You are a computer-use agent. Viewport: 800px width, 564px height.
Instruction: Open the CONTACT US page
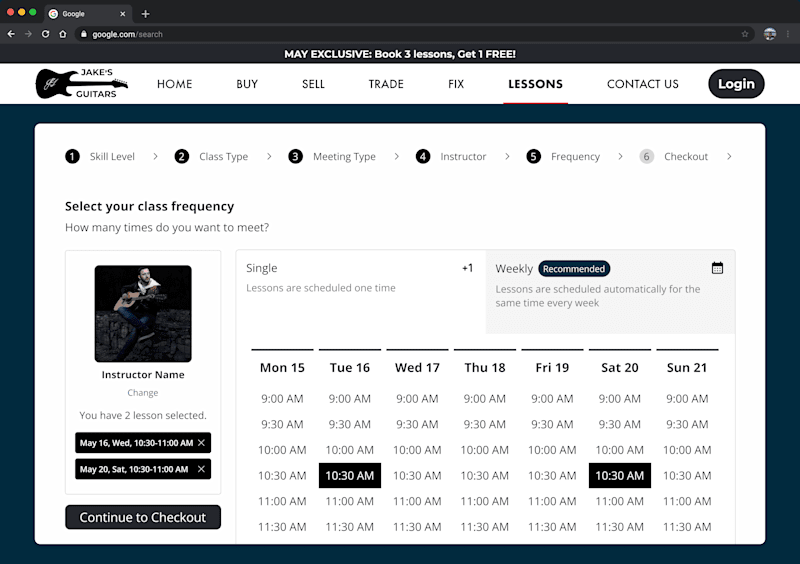(642, 84)
